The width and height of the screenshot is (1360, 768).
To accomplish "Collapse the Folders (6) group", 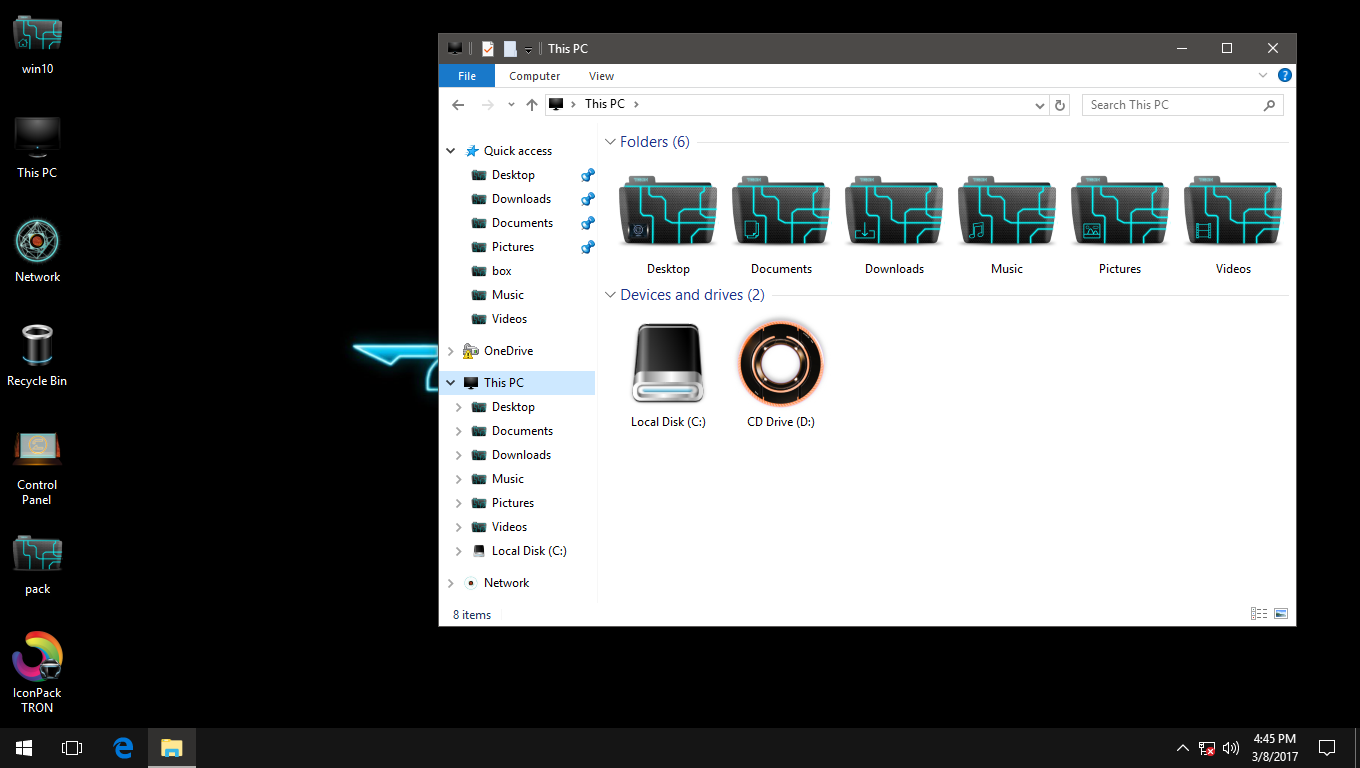I will pos(610,142).
